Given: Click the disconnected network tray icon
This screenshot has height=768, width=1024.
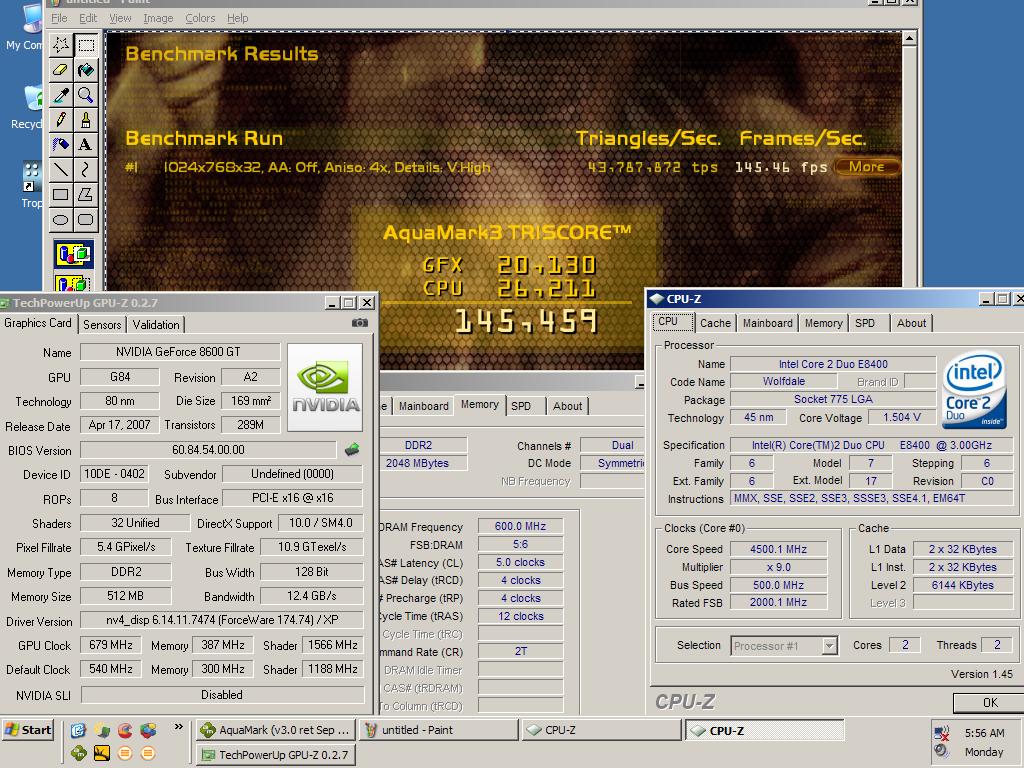Looking at the screenshot, I should coord(941,733).
